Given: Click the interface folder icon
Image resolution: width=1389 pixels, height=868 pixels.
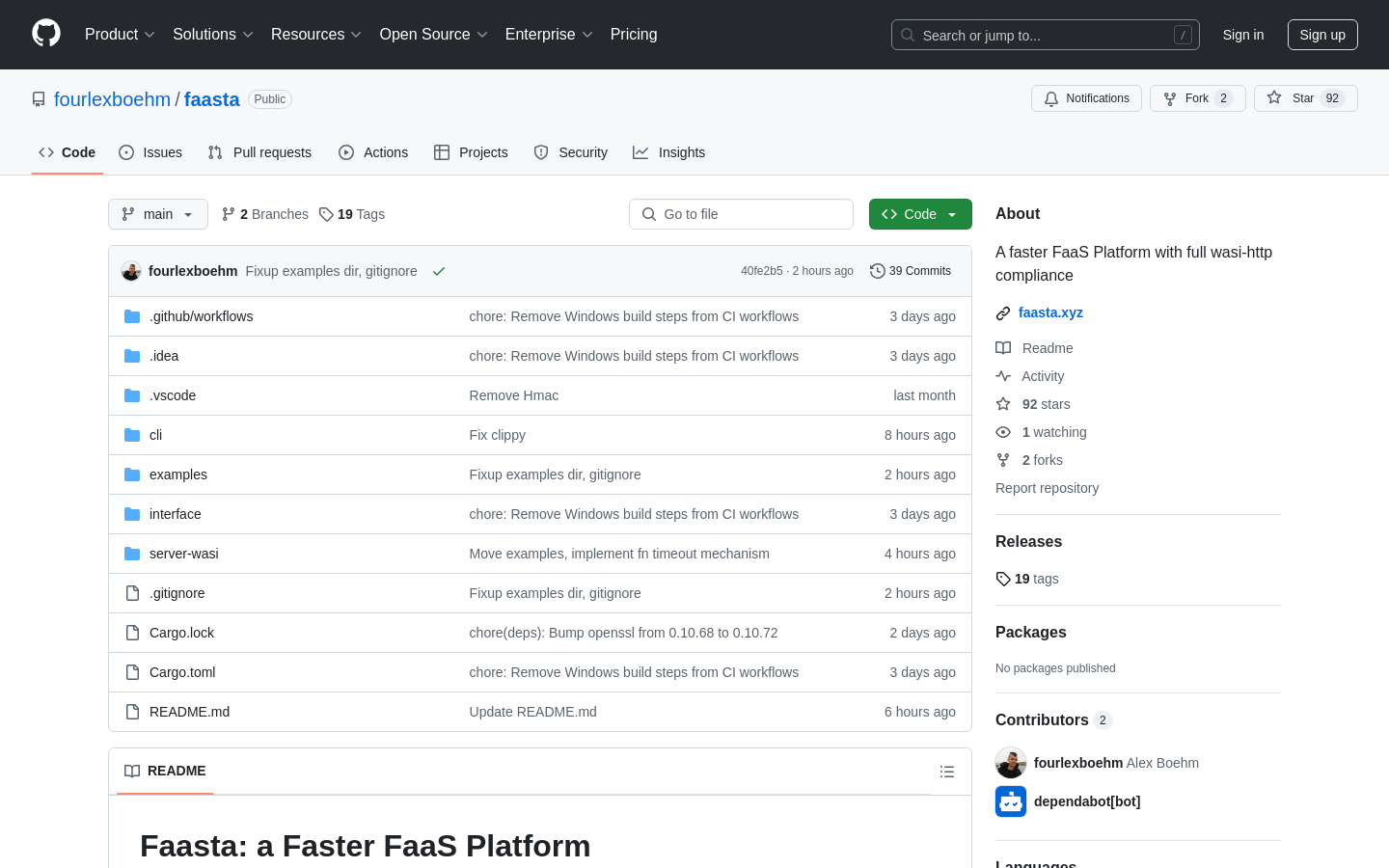Looking at the screenshot, I should (132, 514).
